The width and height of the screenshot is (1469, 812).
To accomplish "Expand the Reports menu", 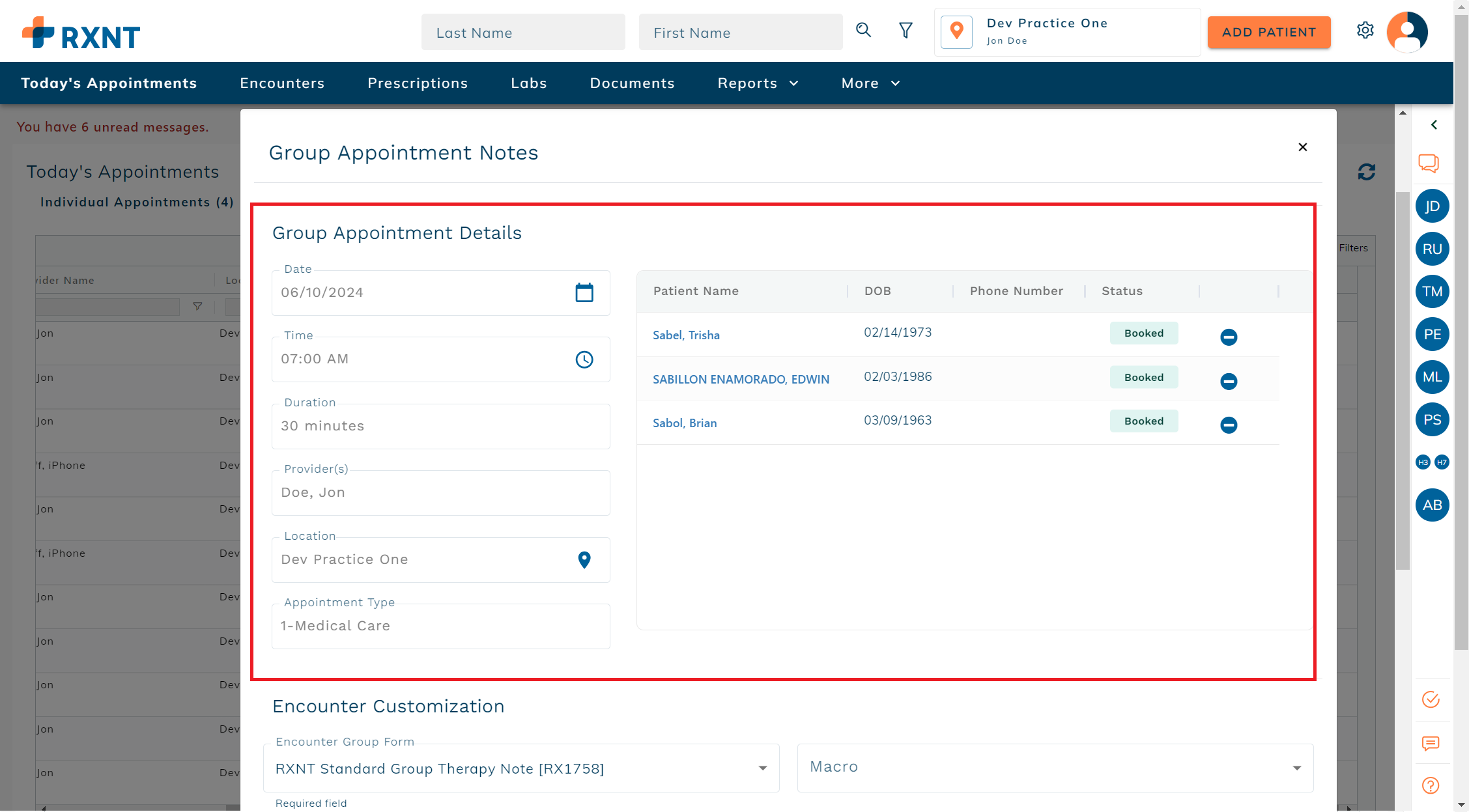I will pyautogui.click(x=758, y=83).
